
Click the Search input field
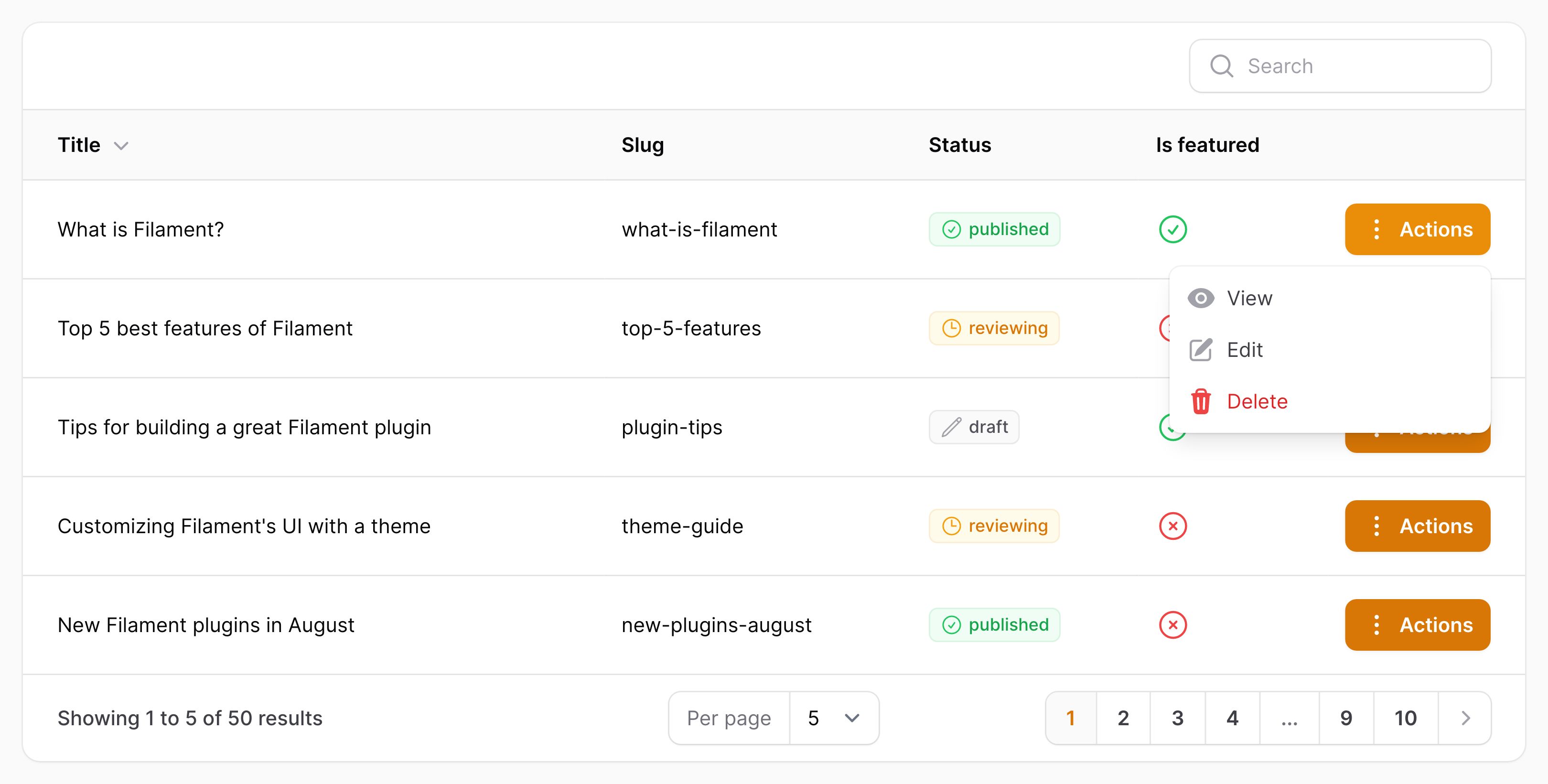pos(1340,66)
